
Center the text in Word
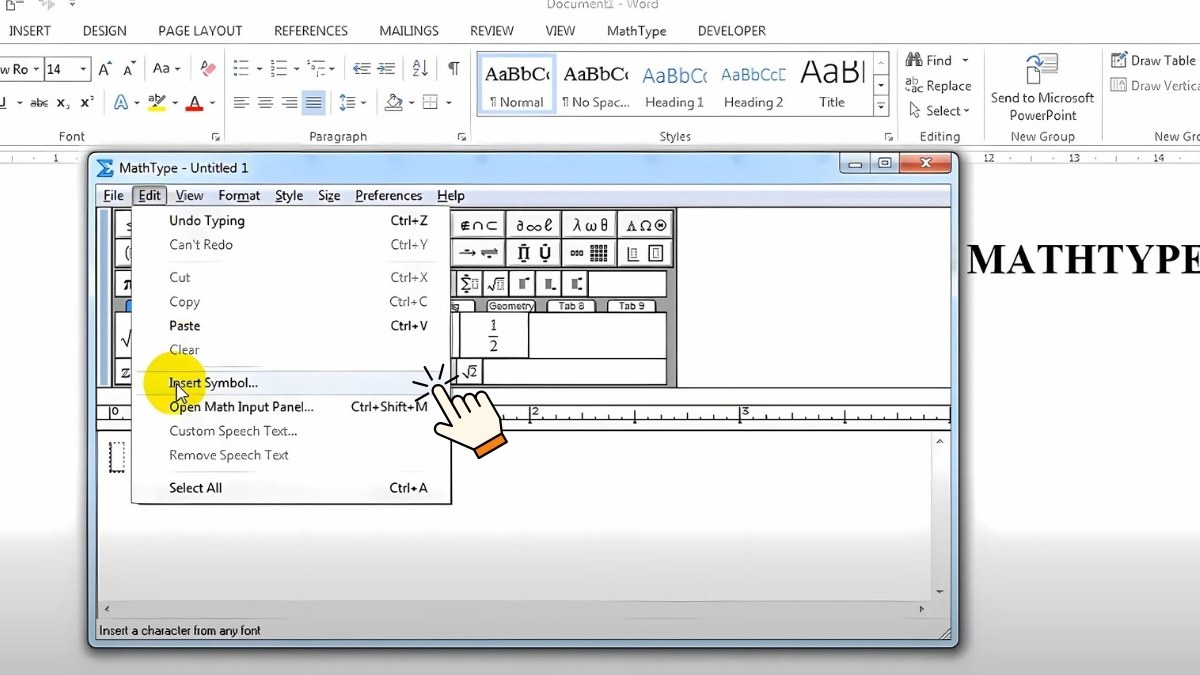pyautogui.click(x=265, y=102)
